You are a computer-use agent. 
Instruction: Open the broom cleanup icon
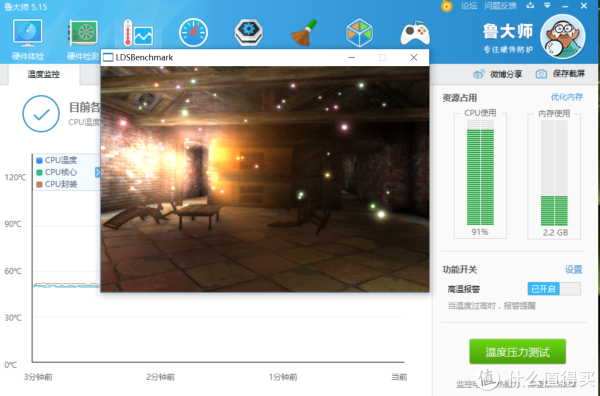pyautogui.click(x=304, y=33)
